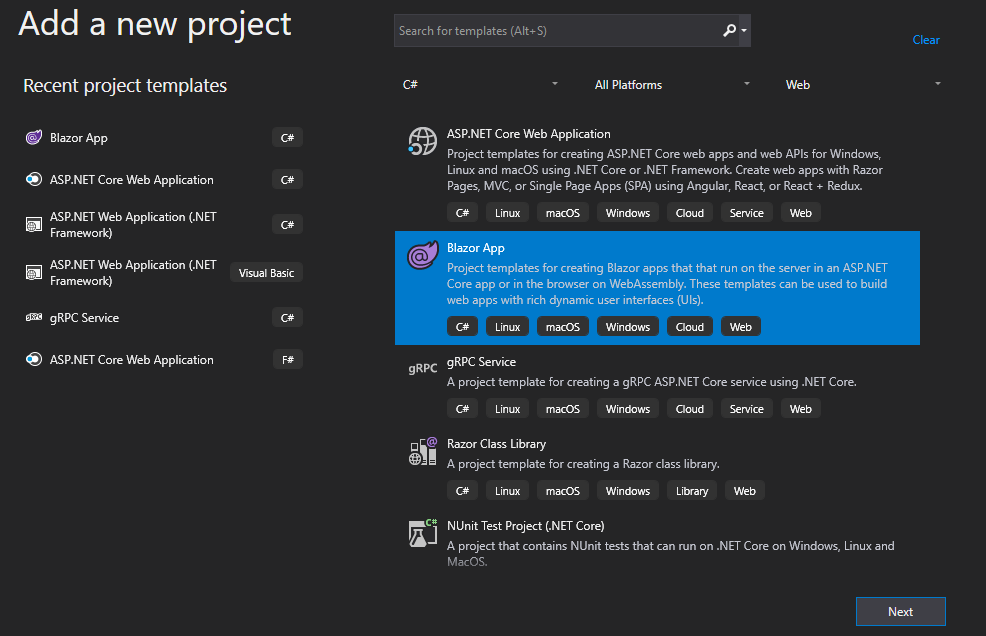The width and height of the screenshot is (986, 636).
Task: Click the F# ASP.NET Core Web Application icon
Action: pyautogui.click(x=34, y=359)
